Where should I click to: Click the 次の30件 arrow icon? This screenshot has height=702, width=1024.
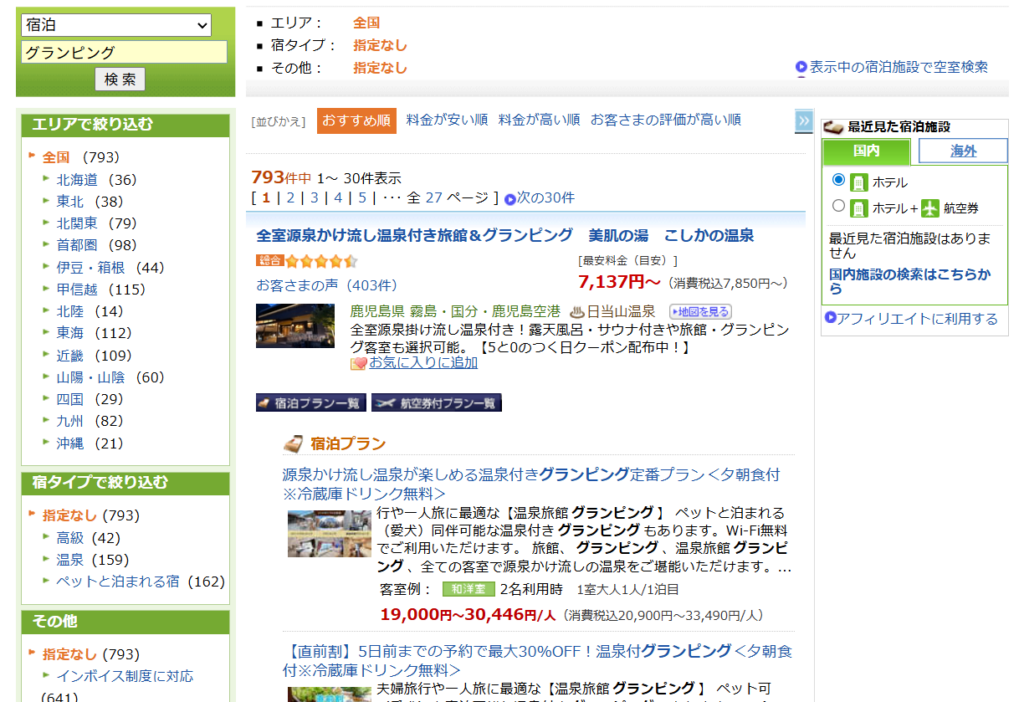click(x=510, y=199)
